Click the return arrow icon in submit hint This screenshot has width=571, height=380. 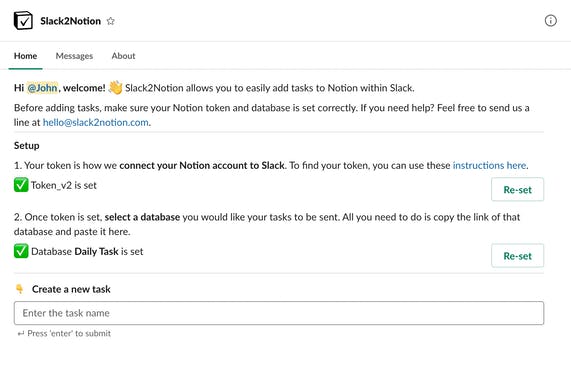[21, 333]
